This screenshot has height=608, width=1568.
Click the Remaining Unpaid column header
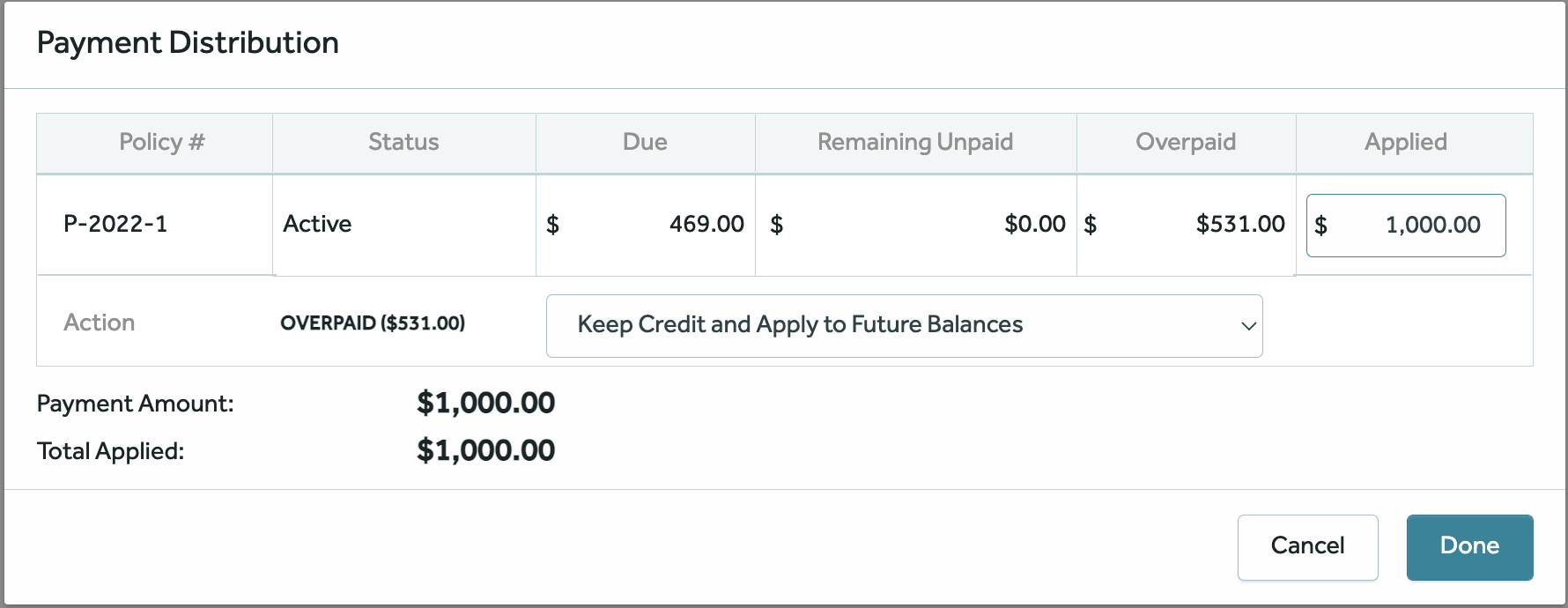(915, 142)
